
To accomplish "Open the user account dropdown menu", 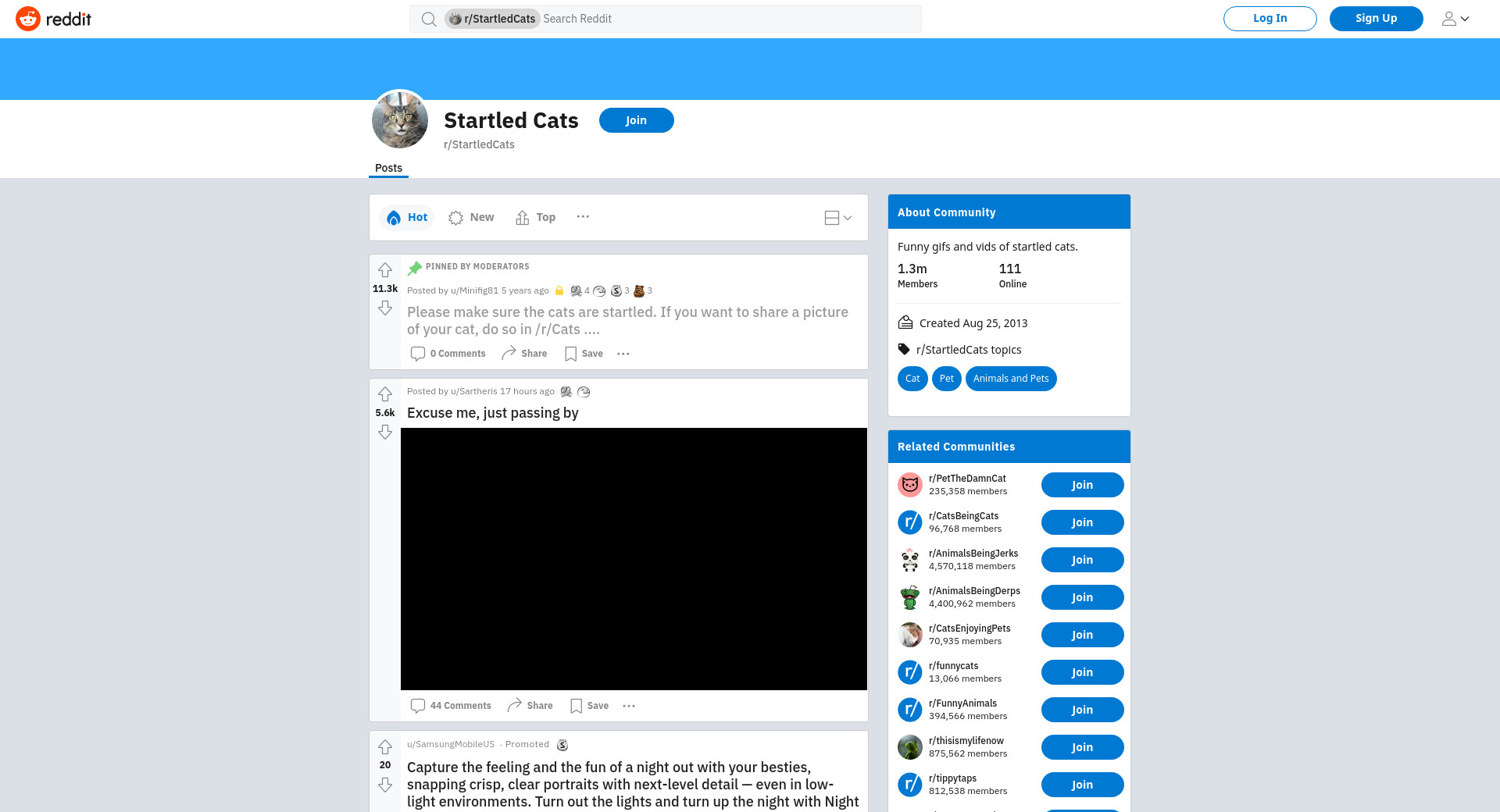I will pos(1455,19).
